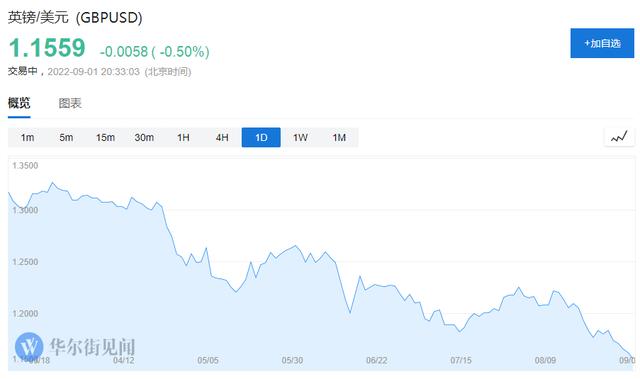The image size is (640, 379).
Task: Select the 5m interval button
Action: pos(66,137)
